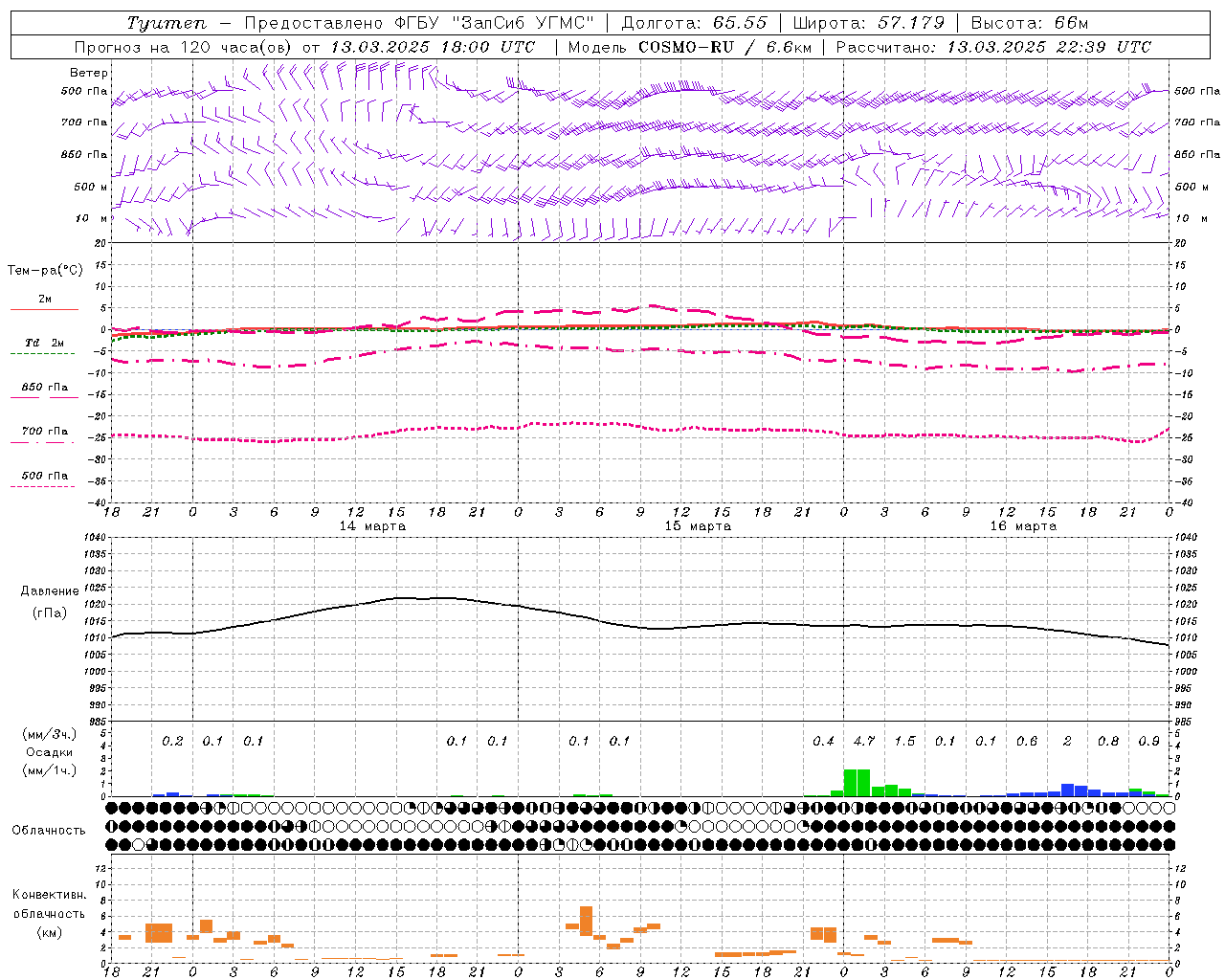Screen dimensions: 1225x980
Task: Click the 0.8 precipitation value
Action: [x=1108, y=742]
